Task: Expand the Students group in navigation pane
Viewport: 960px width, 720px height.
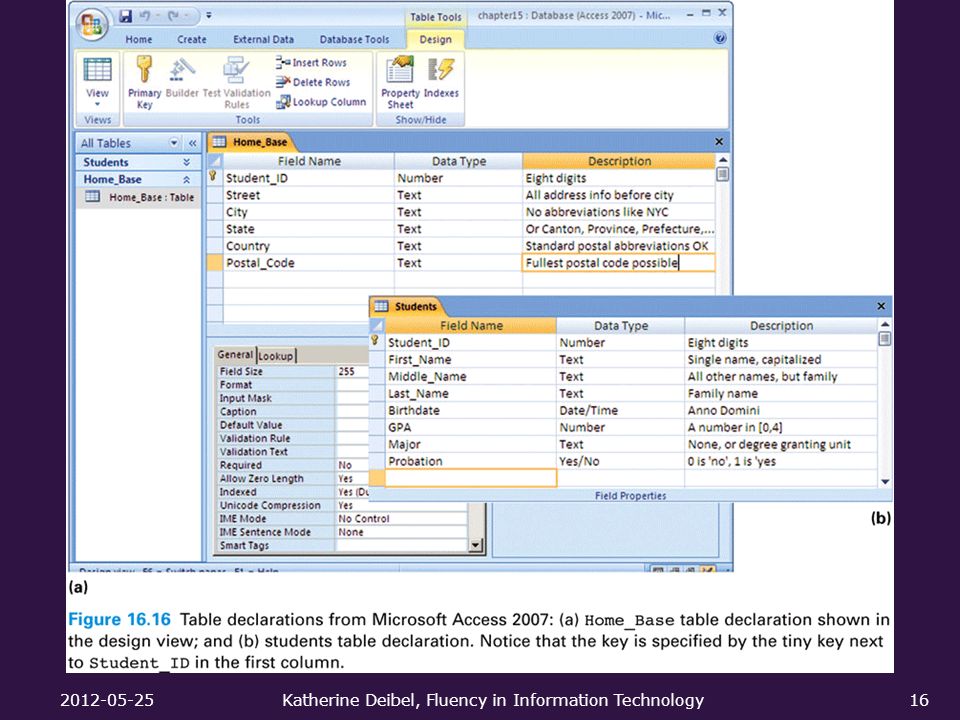Action: click(x=186, y=162)
